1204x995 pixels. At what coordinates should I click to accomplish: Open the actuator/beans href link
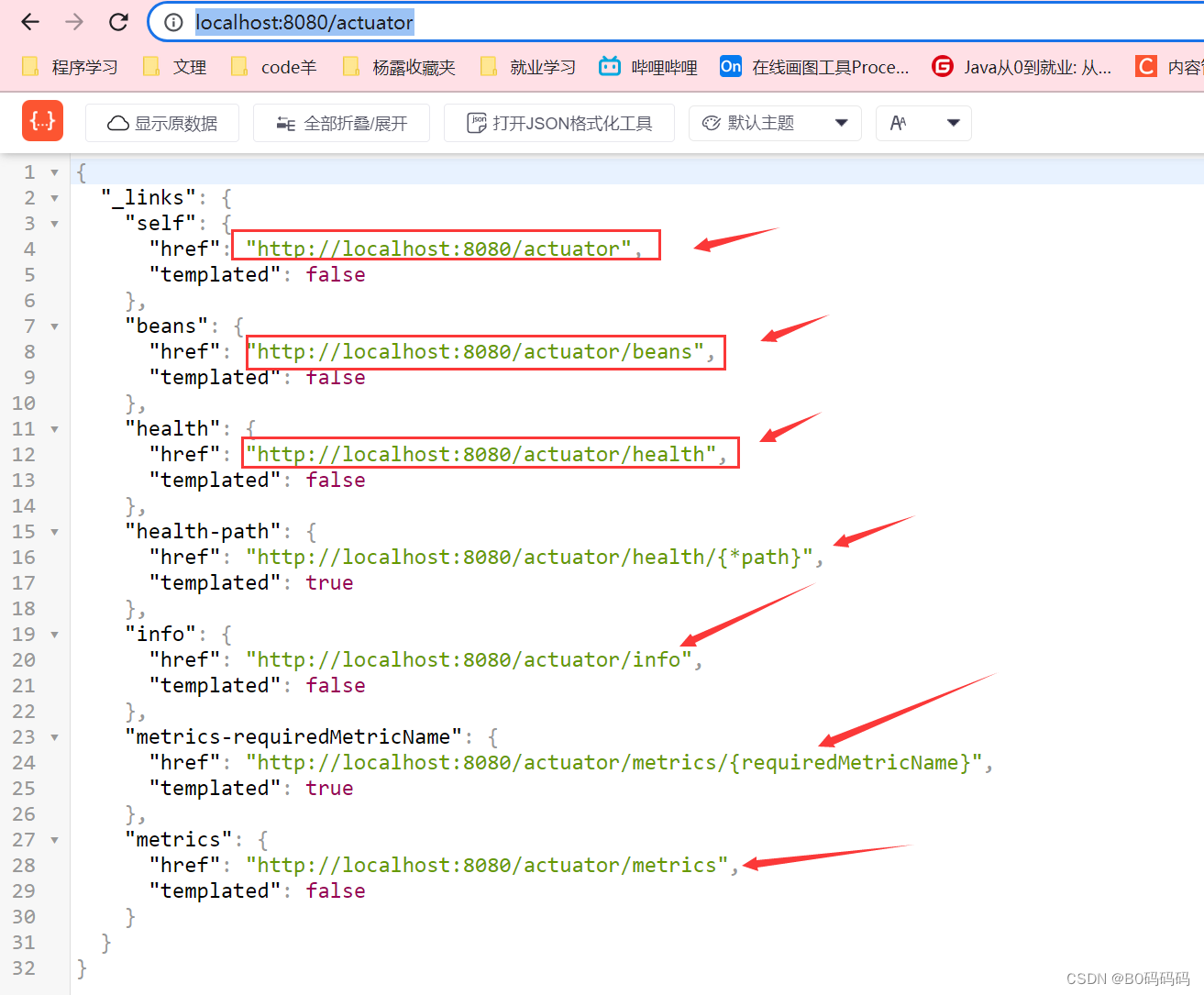point(475,351)
